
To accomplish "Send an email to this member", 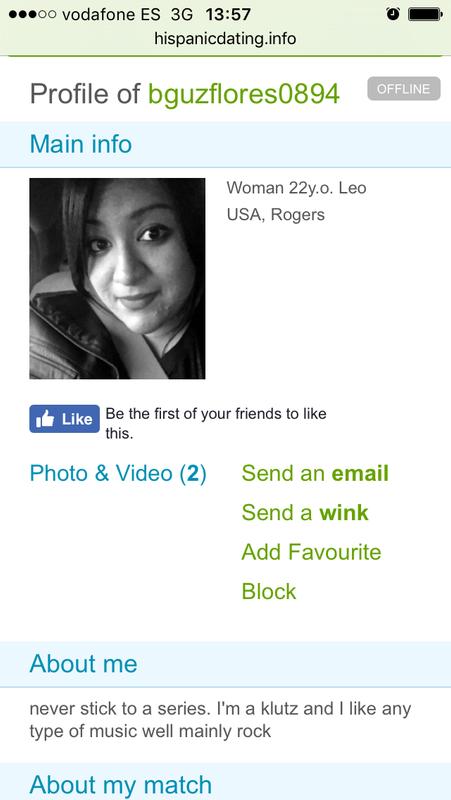I will pos(315,473).
